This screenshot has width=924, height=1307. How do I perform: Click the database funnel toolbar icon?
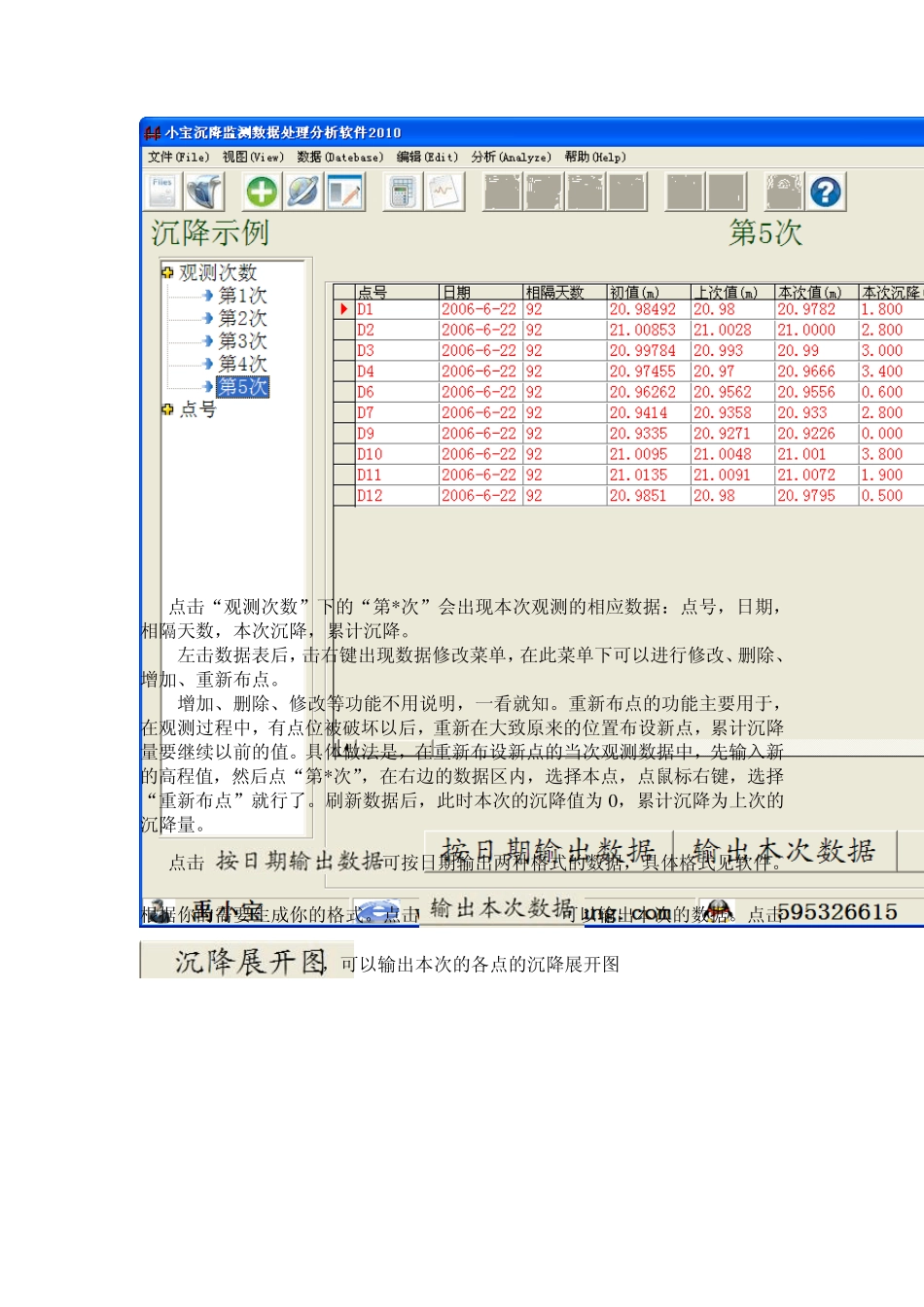(205, 192)
